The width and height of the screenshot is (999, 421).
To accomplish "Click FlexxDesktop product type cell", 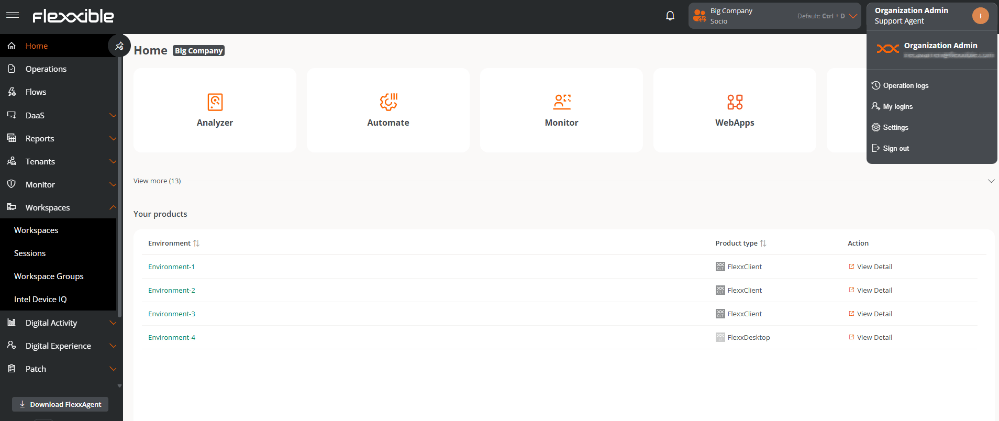I will pos(743,338).
